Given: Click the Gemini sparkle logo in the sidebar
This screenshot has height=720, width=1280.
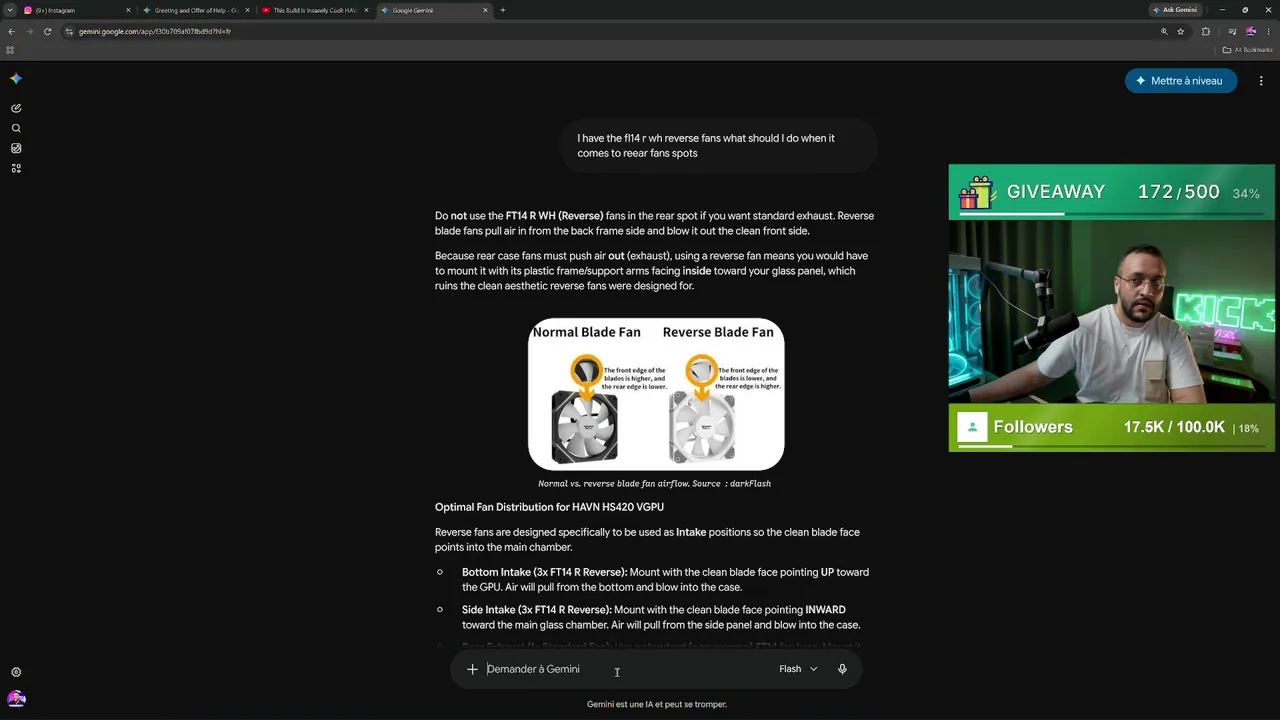Looking at the screenshot, I should pos(16,79).
